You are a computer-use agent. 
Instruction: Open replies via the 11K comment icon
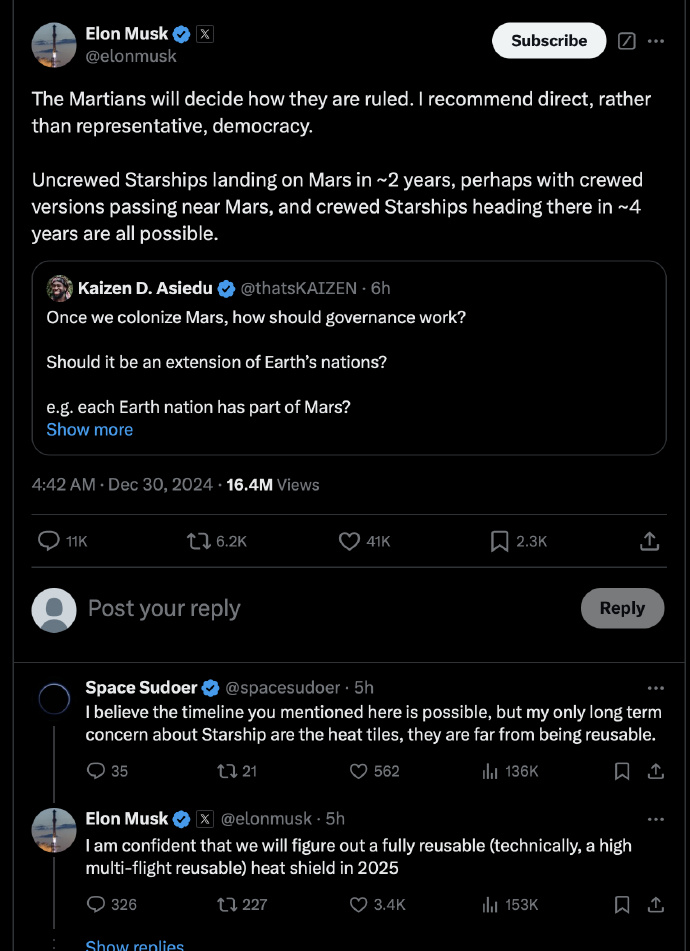tap(49, 540)
